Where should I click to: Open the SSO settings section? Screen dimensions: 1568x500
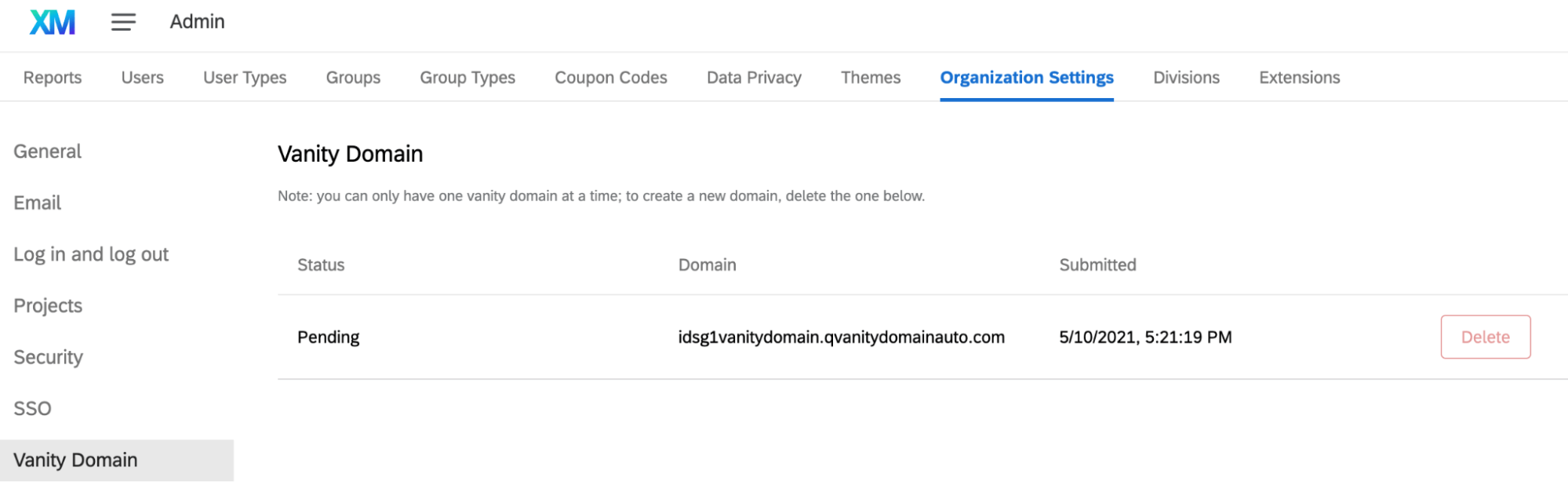pyautogui.click(x=32, y=408)
